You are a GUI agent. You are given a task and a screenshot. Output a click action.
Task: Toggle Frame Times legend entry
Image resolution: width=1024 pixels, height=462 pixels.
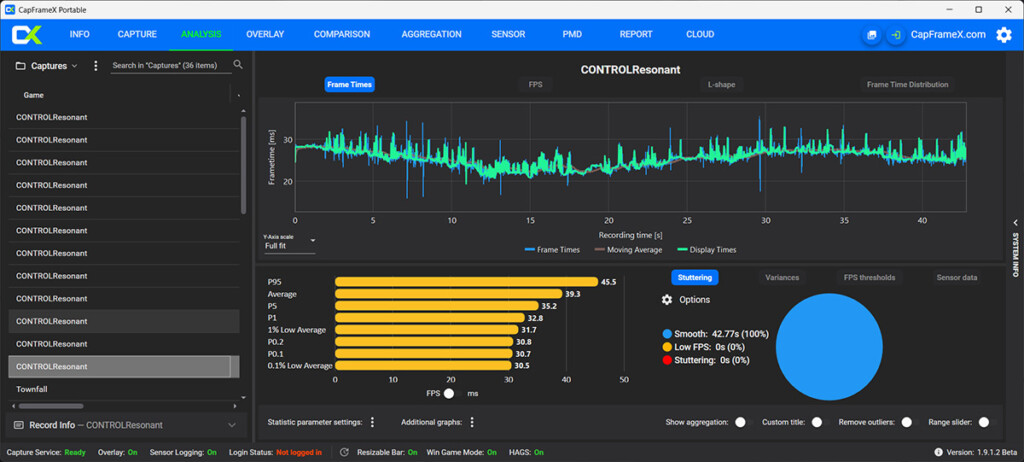pos(552,250)
